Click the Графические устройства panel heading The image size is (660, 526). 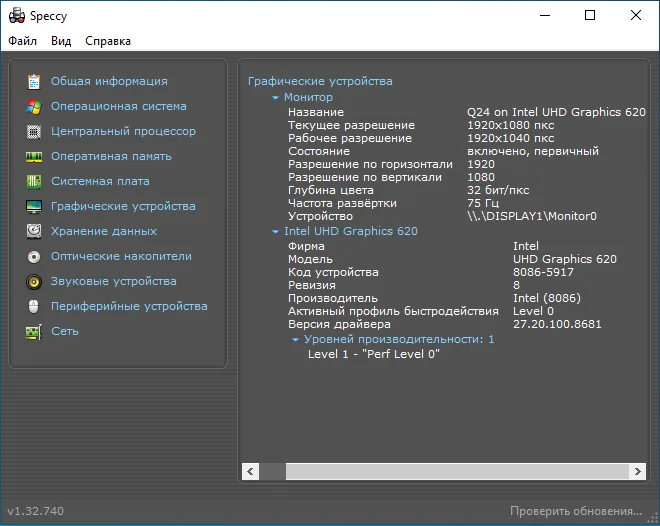pyautogui.click(x=320, y=81)
